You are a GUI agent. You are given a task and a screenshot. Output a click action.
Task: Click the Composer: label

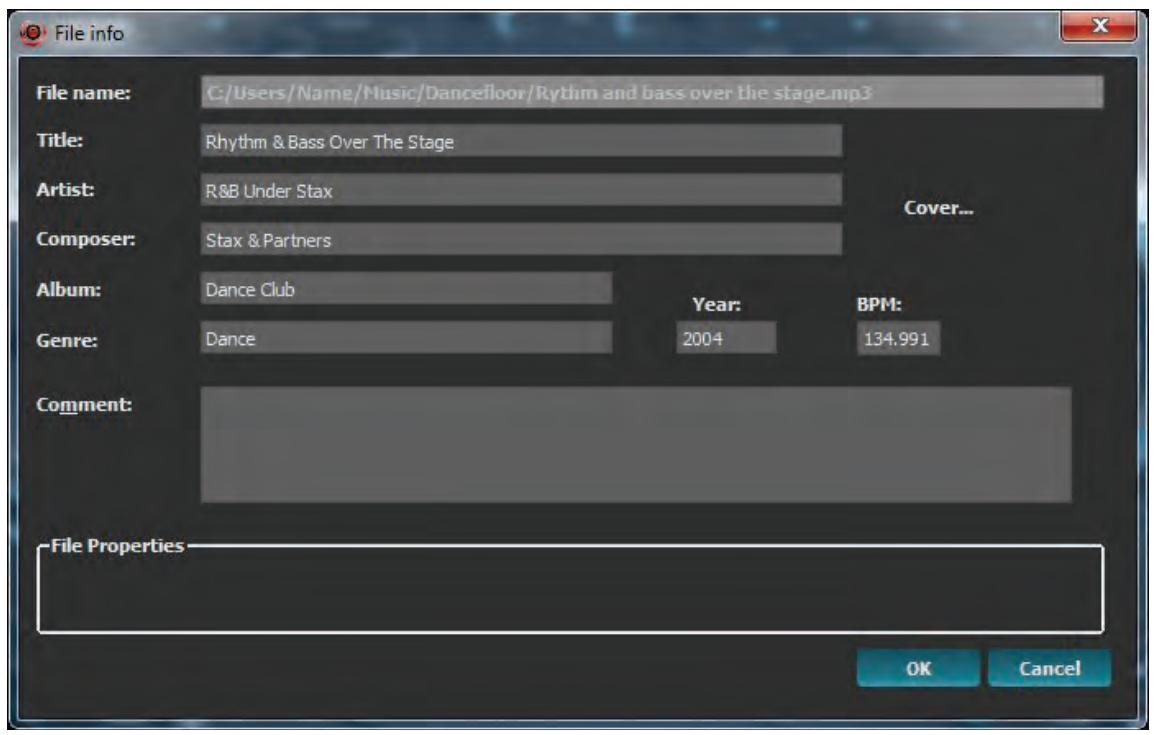tap(86, 239)
